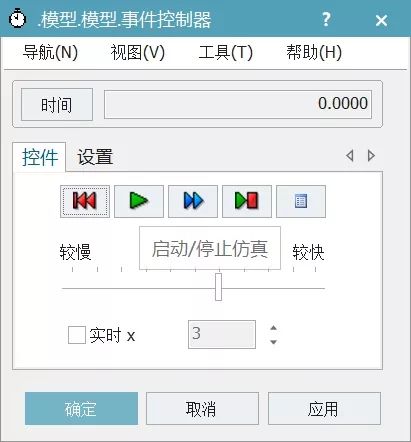411x442 pixels.
Task: Decrease real-time factor with down arrow
Action: 273,342
